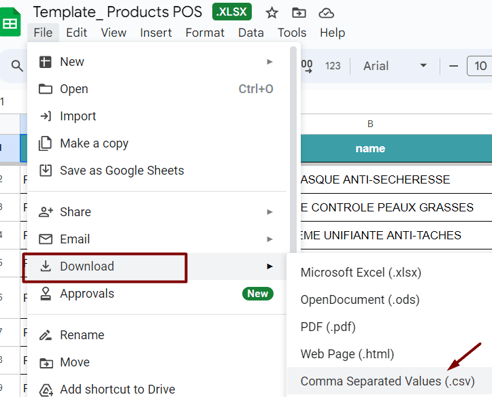Select cell with UNIFIANTE ANTI-TACHES
492x397 pixels.
point(396,235)
